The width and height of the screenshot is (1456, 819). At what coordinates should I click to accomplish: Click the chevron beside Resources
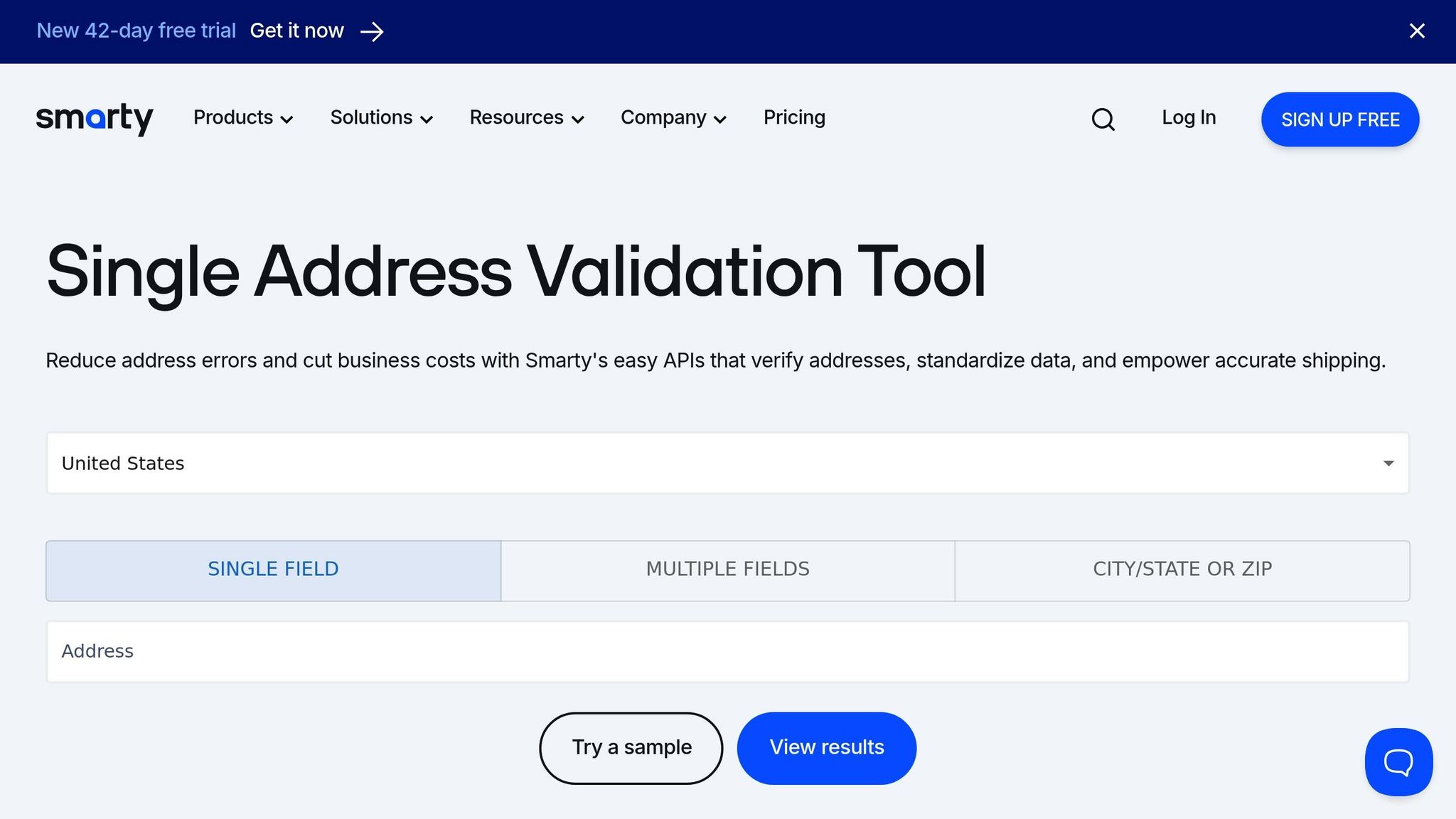pyautogui.click(x=578, y=119)
